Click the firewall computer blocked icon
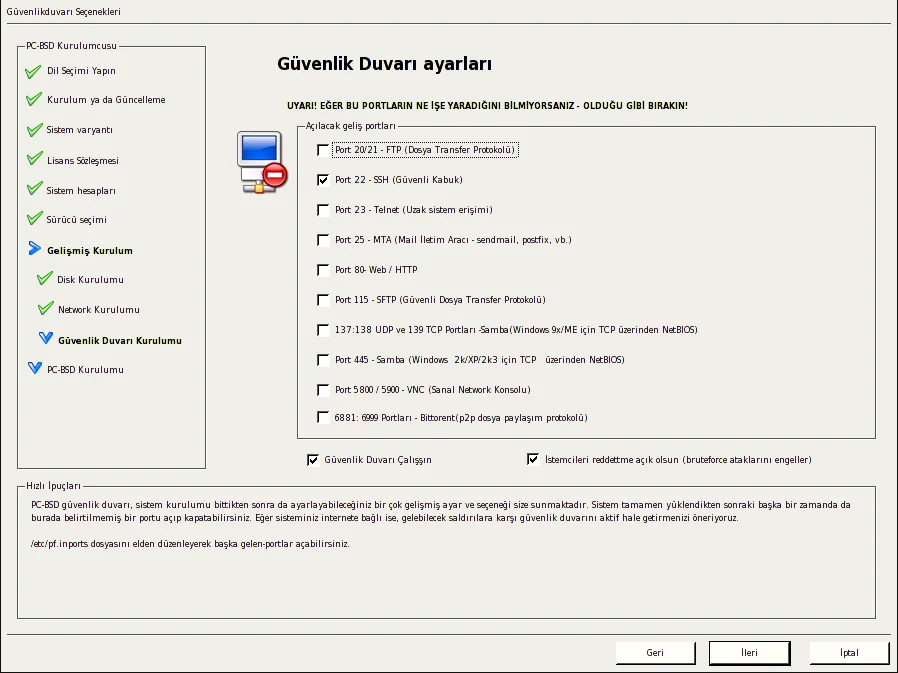This screenshot has height=673, width=898. point(262,162)
